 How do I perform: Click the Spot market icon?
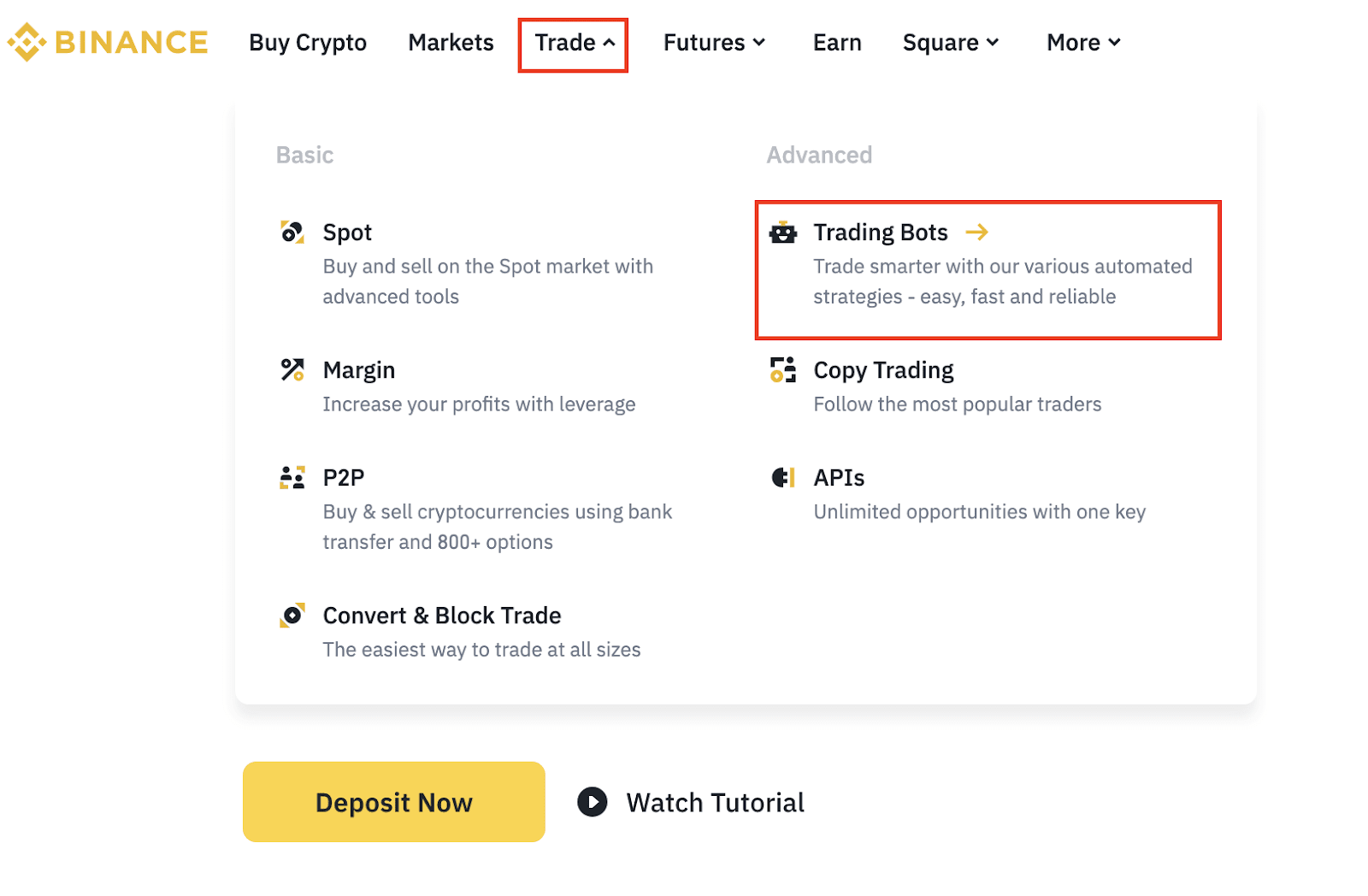[x=292, y=232]
